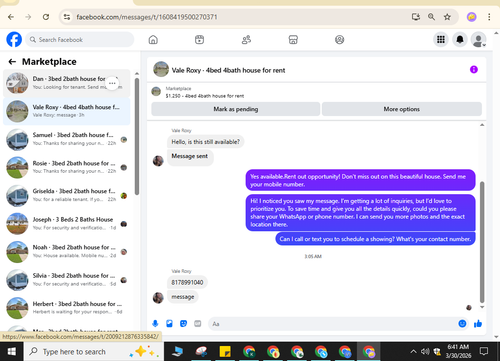Viewport: 500px width, 361px height.
Task: Open the Groups icon in top navigation
Action: tap(339, 40)
